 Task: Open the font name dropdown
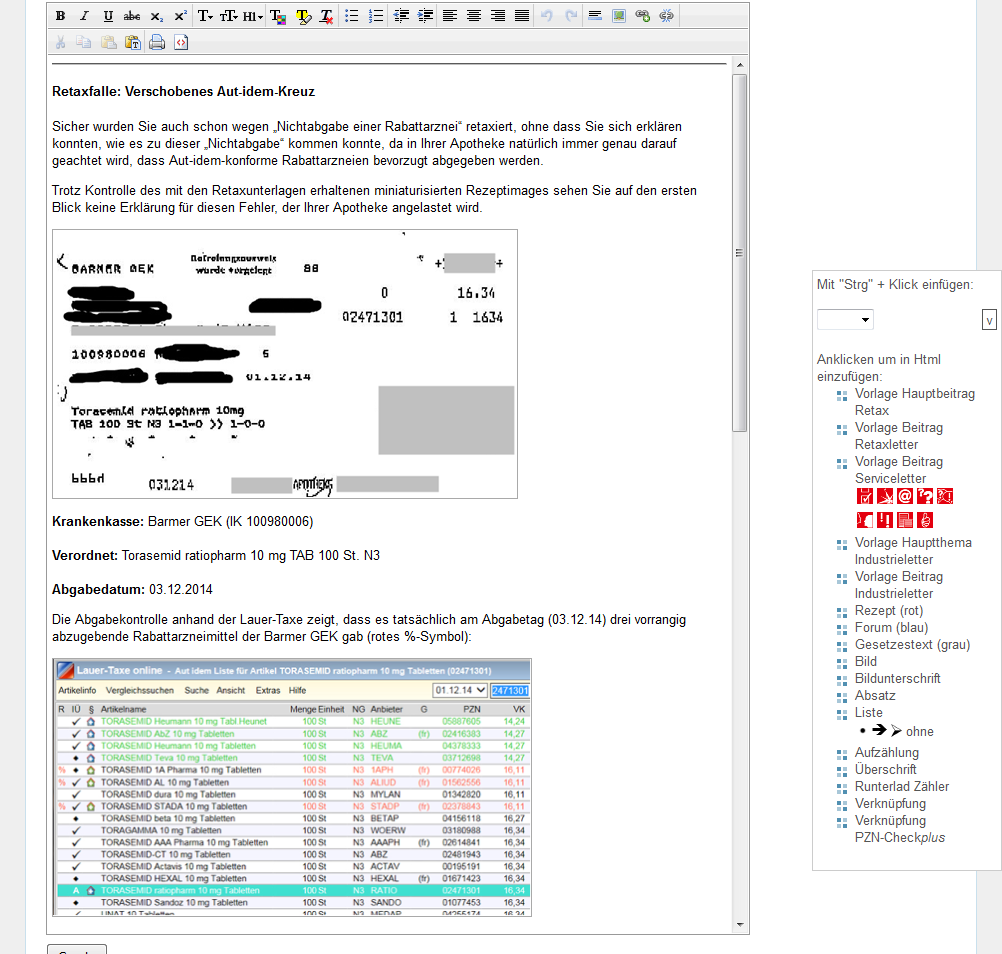205,16
